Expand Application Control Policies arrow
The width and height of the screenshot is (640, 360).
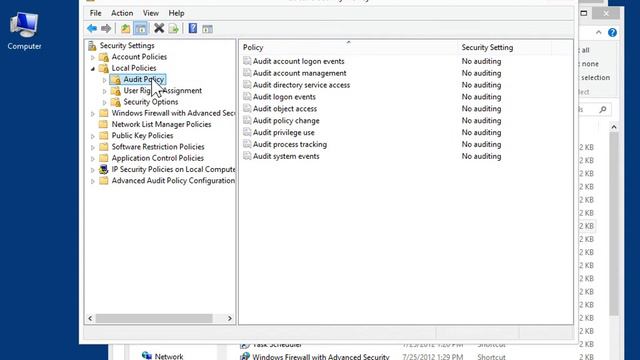pyautogui.click(x=93, y=159)
